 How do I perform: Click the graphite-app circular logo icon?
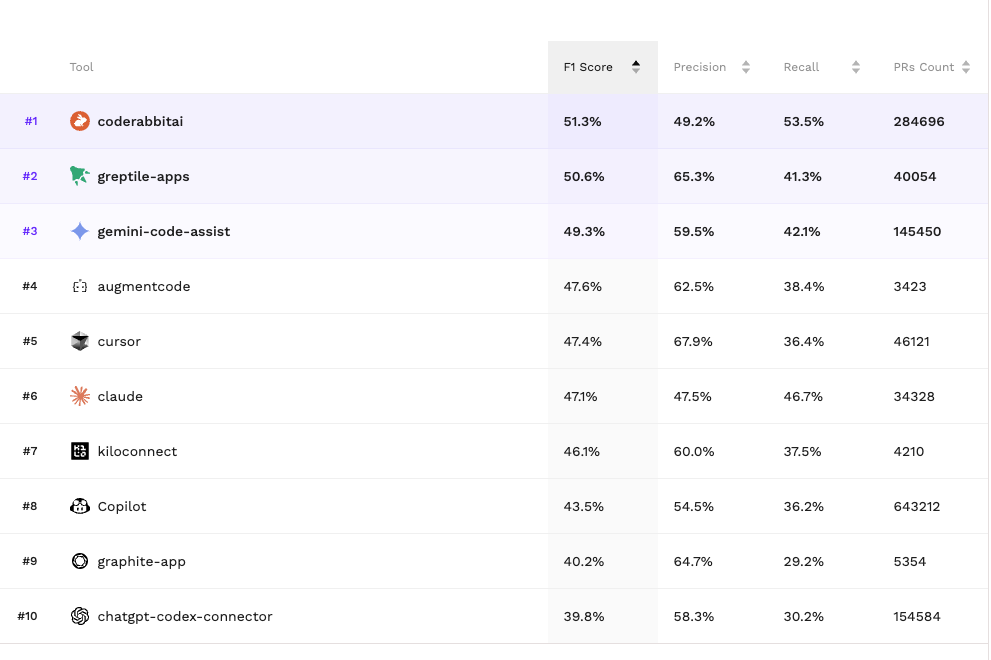80,561
